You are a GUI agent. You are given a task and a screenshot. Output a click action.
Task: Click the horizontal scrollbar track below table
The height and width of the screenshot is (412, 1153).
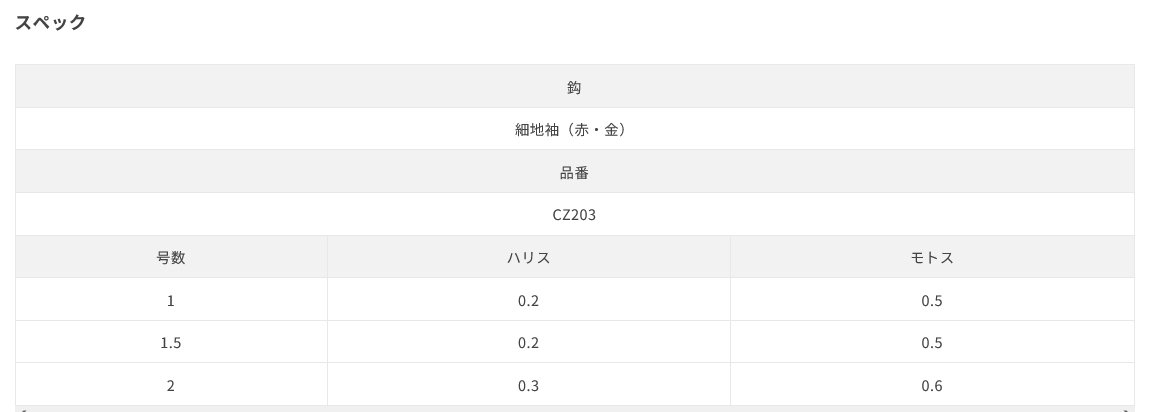click(x=574, y=409)
